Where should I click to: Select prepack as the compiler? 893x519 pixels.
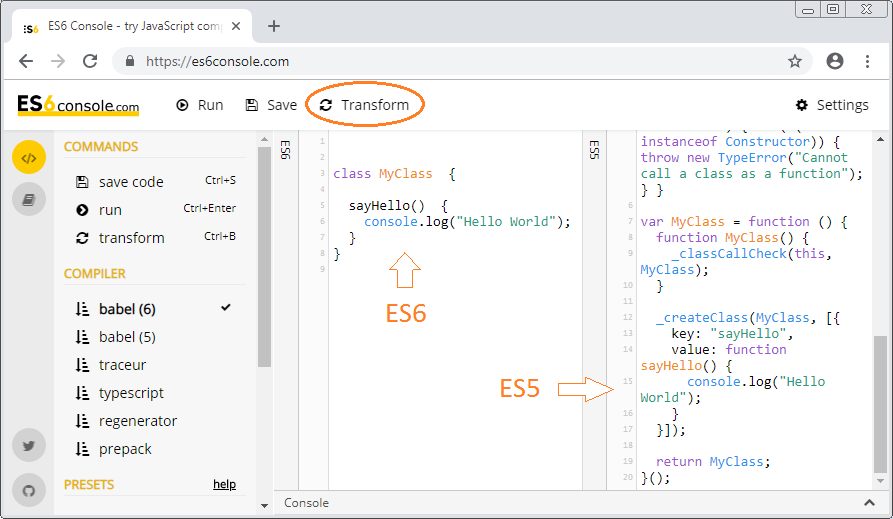125,449
